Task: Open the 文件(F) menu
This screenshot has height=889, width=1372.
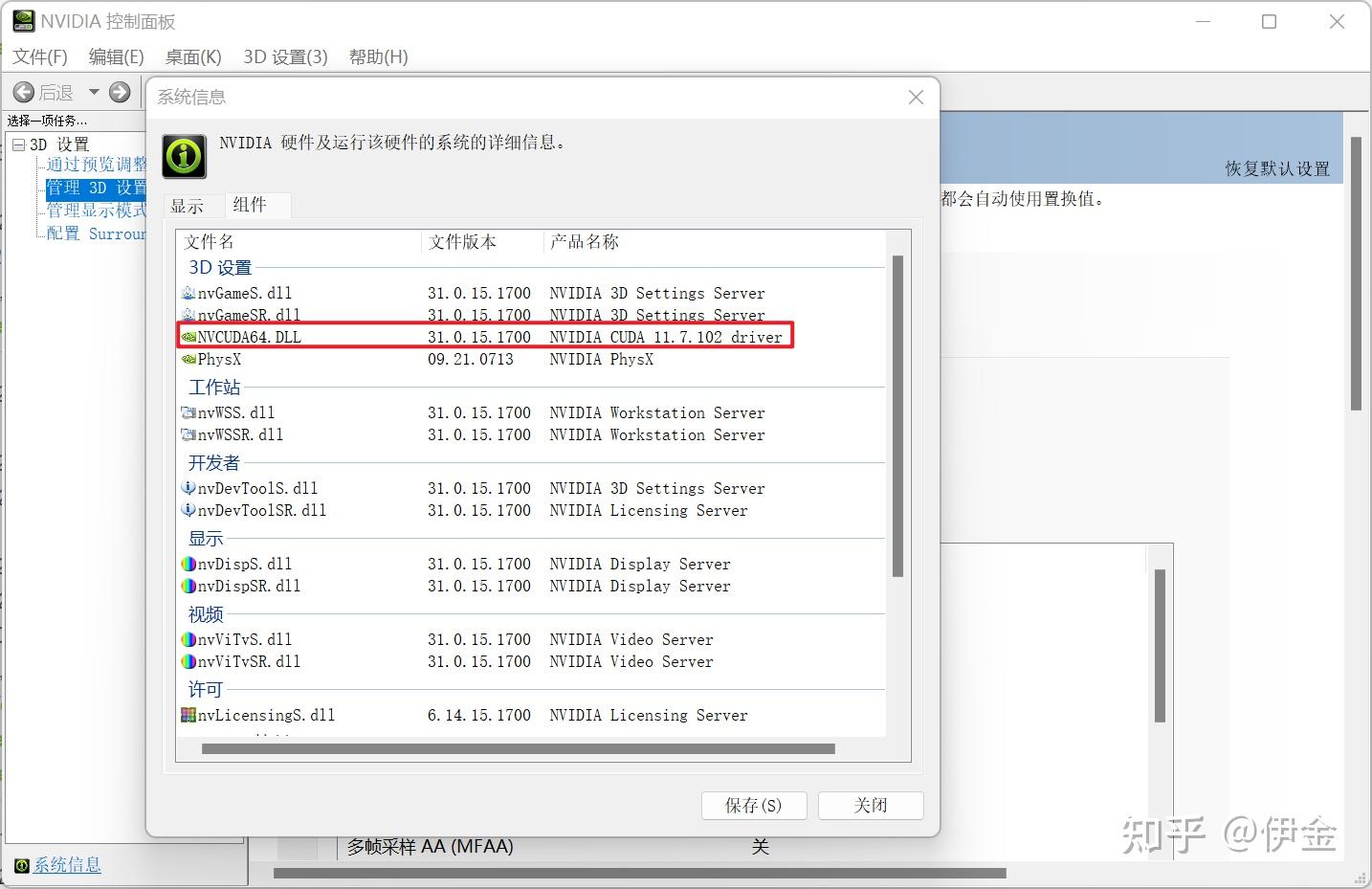Action: 39,56
